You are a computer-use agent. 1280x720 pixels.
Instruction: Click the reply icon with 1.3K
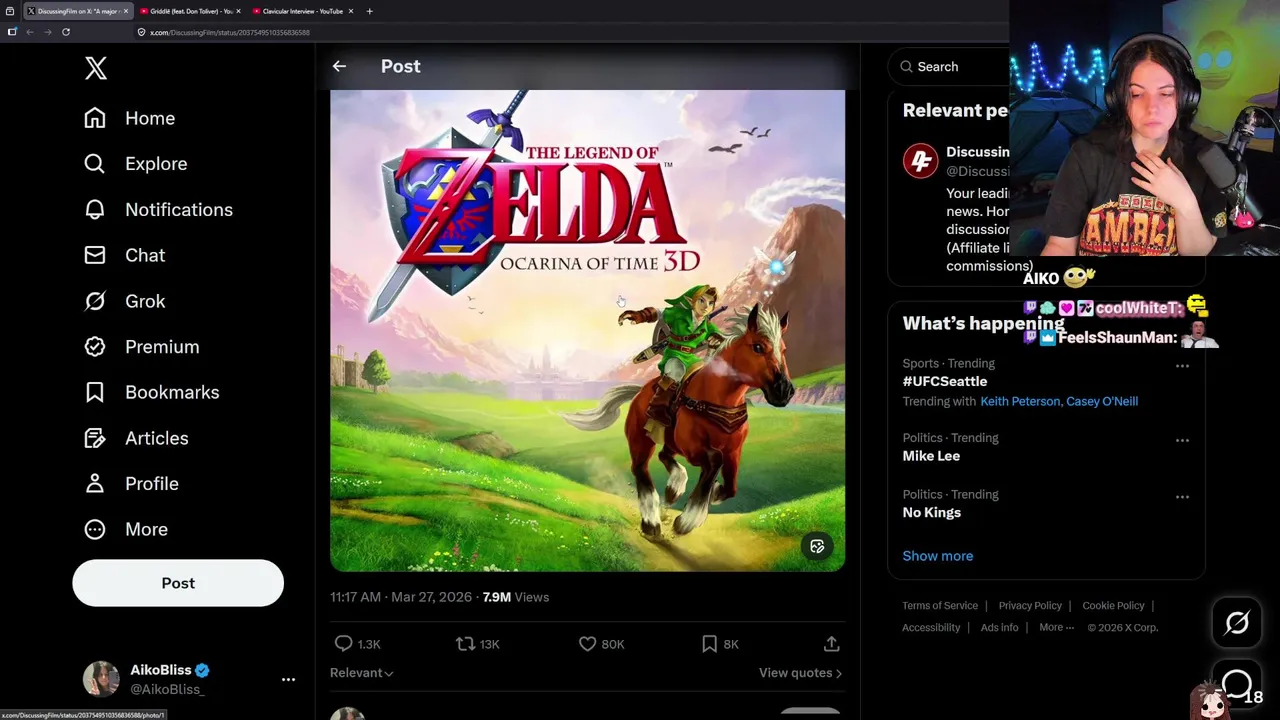tap(343, 644)
